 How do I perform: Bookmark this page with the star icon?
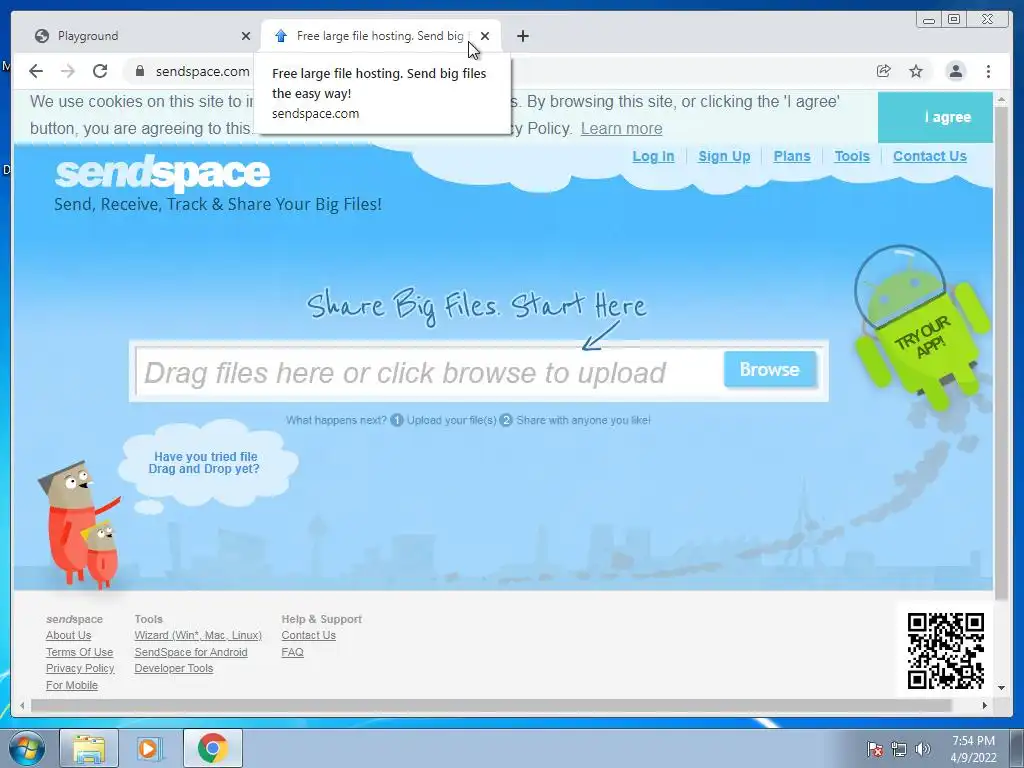916,71
